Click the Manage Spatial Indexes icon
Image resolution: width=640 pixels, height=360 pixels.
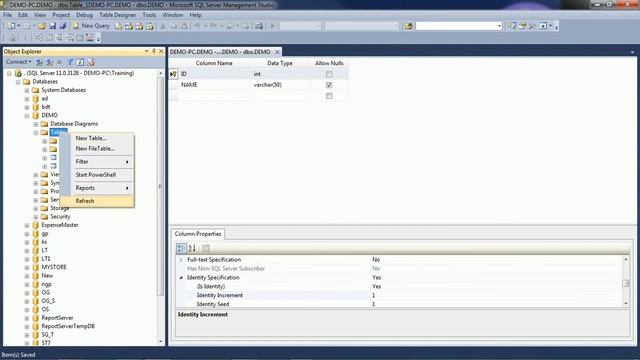(x=90, y=38)
